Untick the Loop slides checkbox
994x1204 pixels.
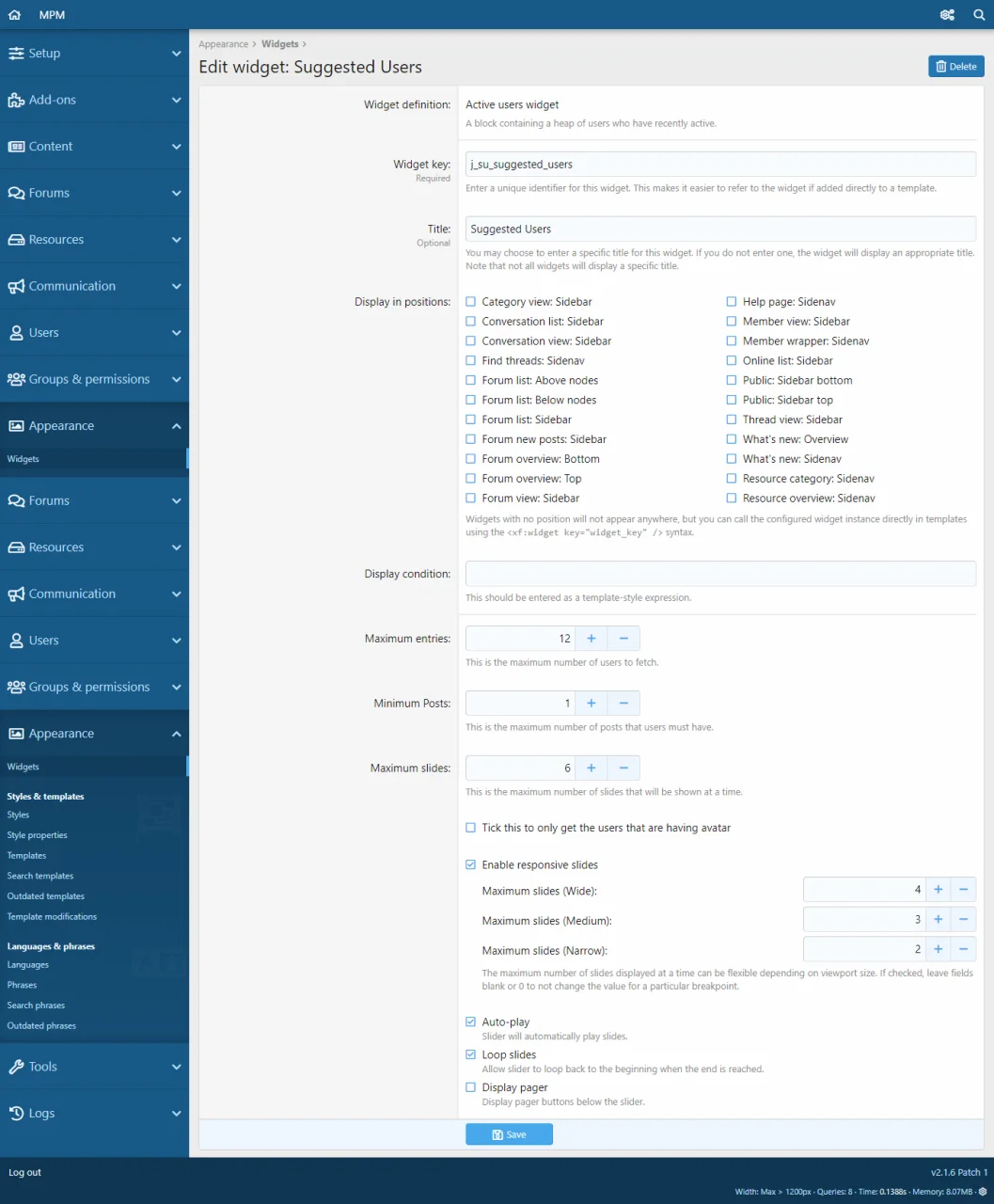click(471, 1055)
